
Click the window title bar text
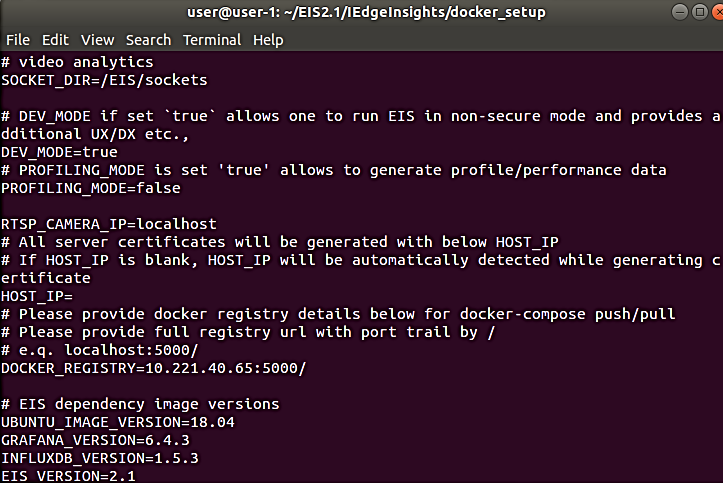[x=361, y=12]
